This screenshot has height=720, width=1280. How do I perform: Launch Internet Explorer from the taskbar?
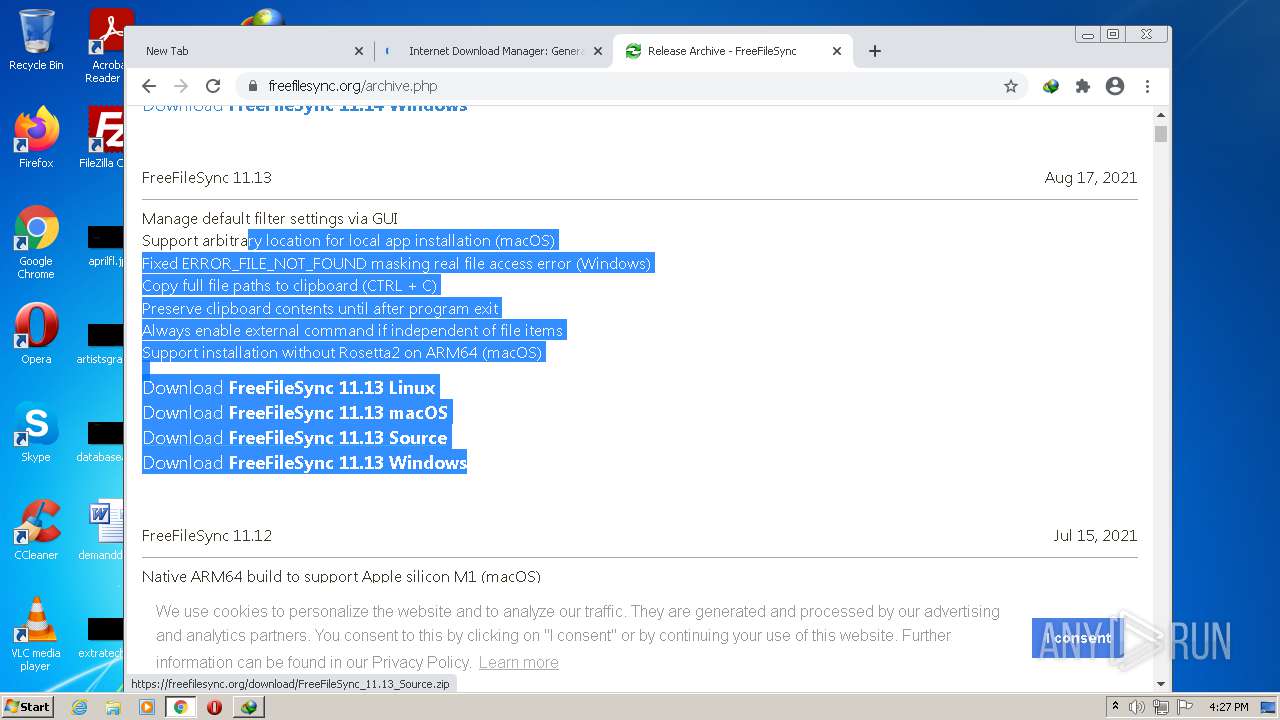[x=79, y=707]
